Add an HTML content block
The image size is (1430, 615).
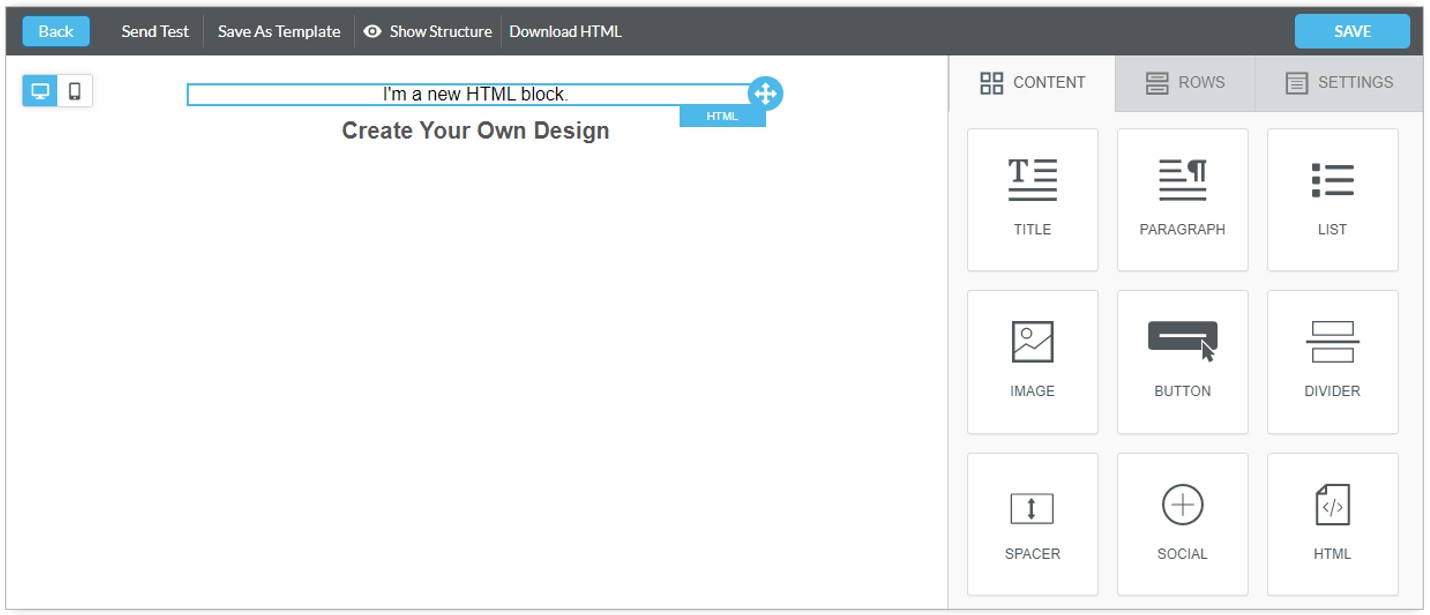(x=1332, y=524)
